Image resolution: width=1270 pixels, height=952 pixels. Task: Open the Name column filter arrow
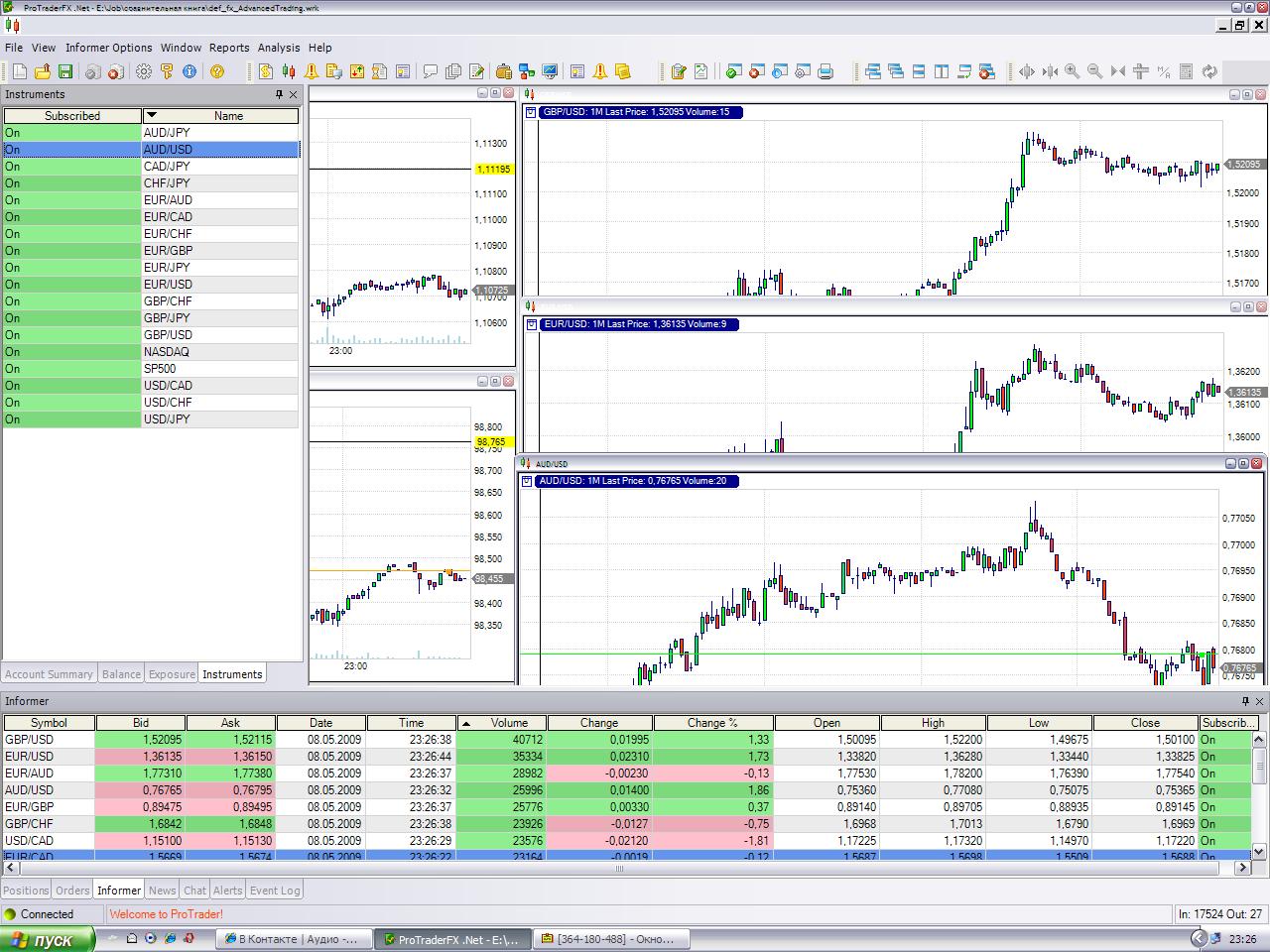click(x=151, y=116)
